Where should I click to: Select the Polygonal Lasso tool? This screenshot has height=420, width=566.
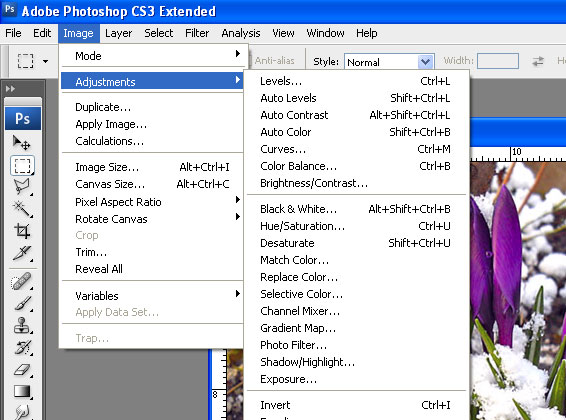(22, 187)
